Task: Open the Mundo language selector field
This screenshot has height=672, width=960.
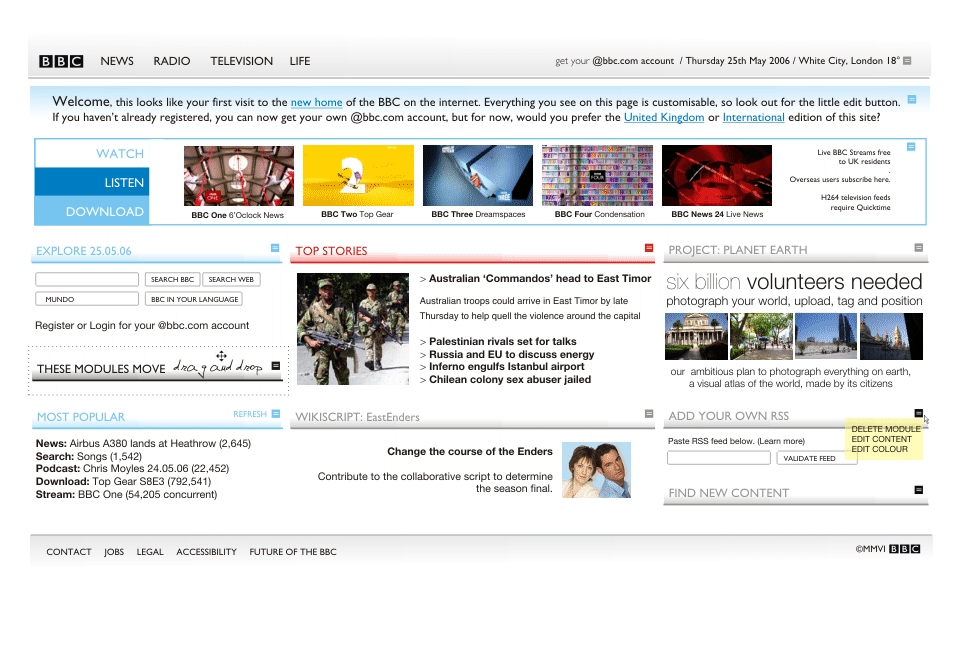Action: click(x=87, y=299)
